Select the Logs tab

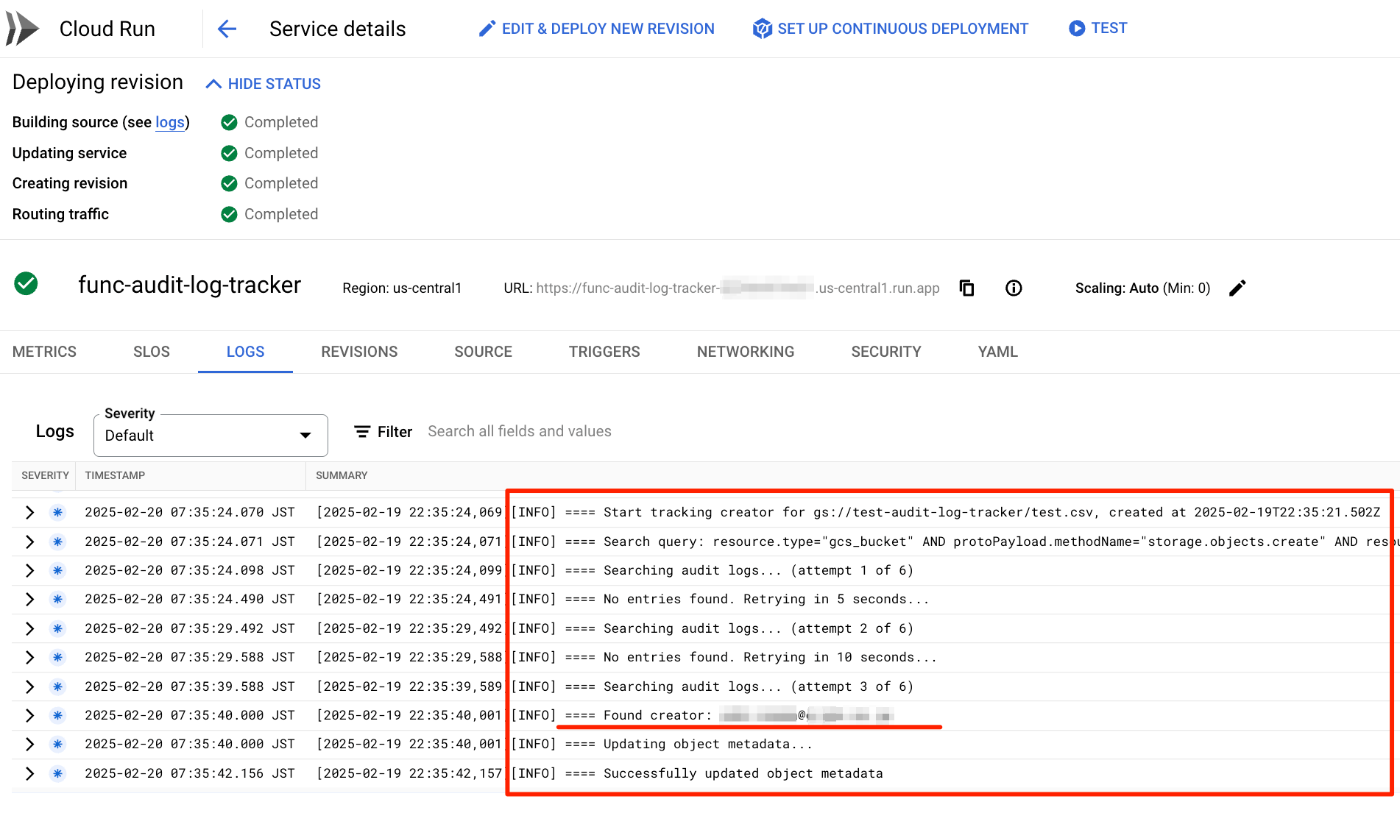click(x=245, y=352)
